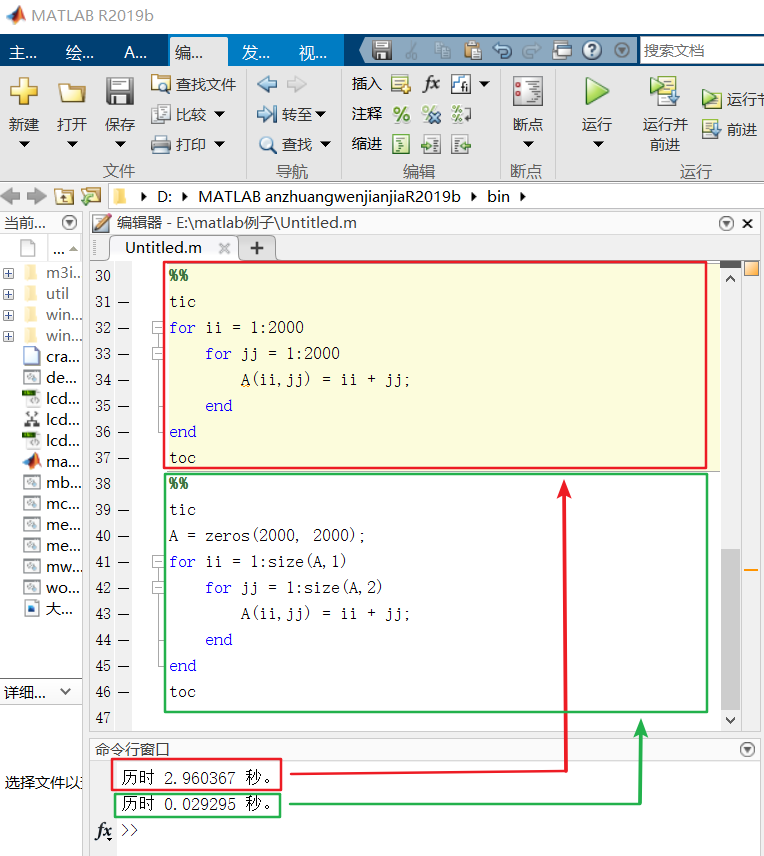
Task: Set a breakpoint dash on line 43
Action: tap(124, 614)
